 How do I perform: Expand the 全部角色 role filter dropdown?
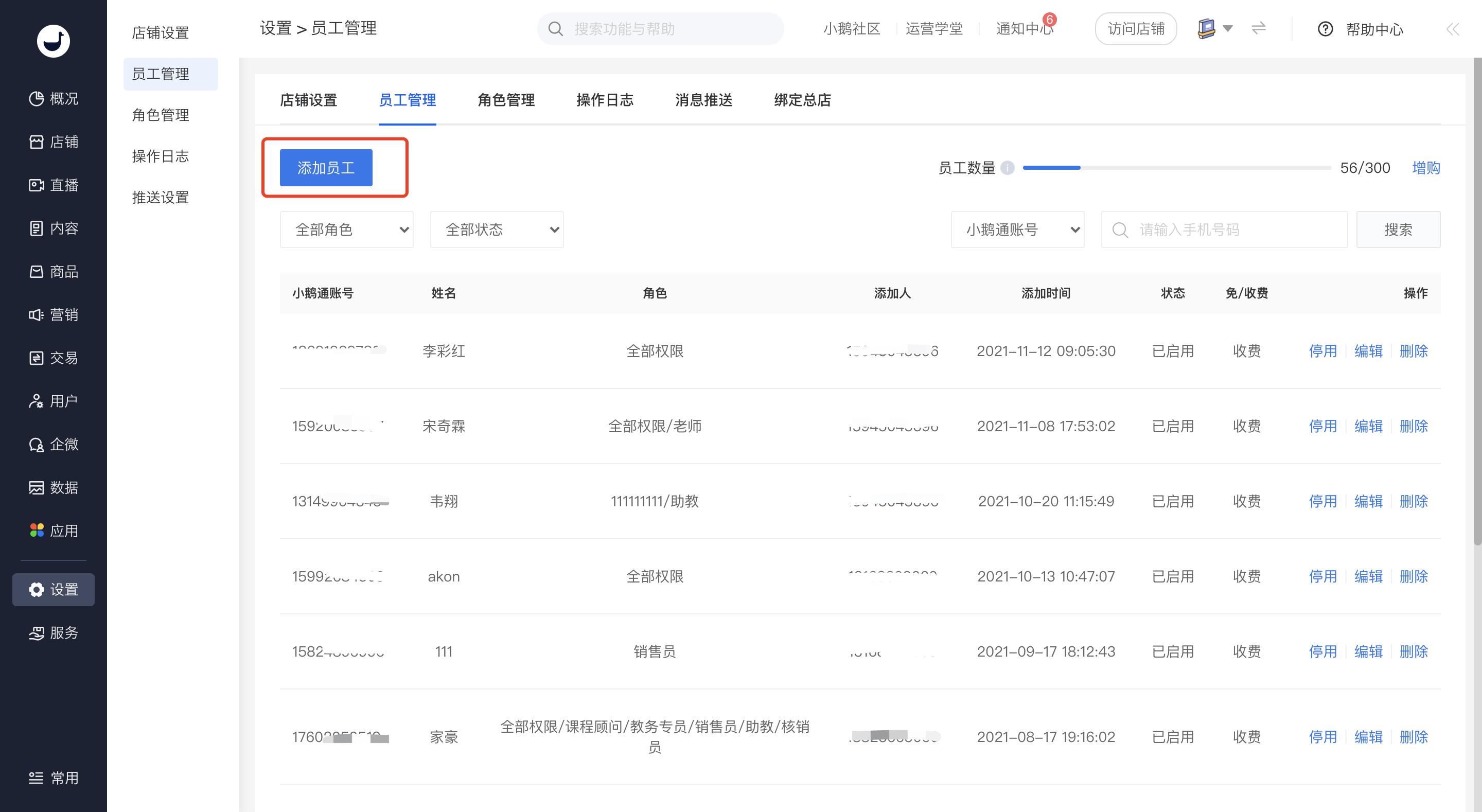346,230
